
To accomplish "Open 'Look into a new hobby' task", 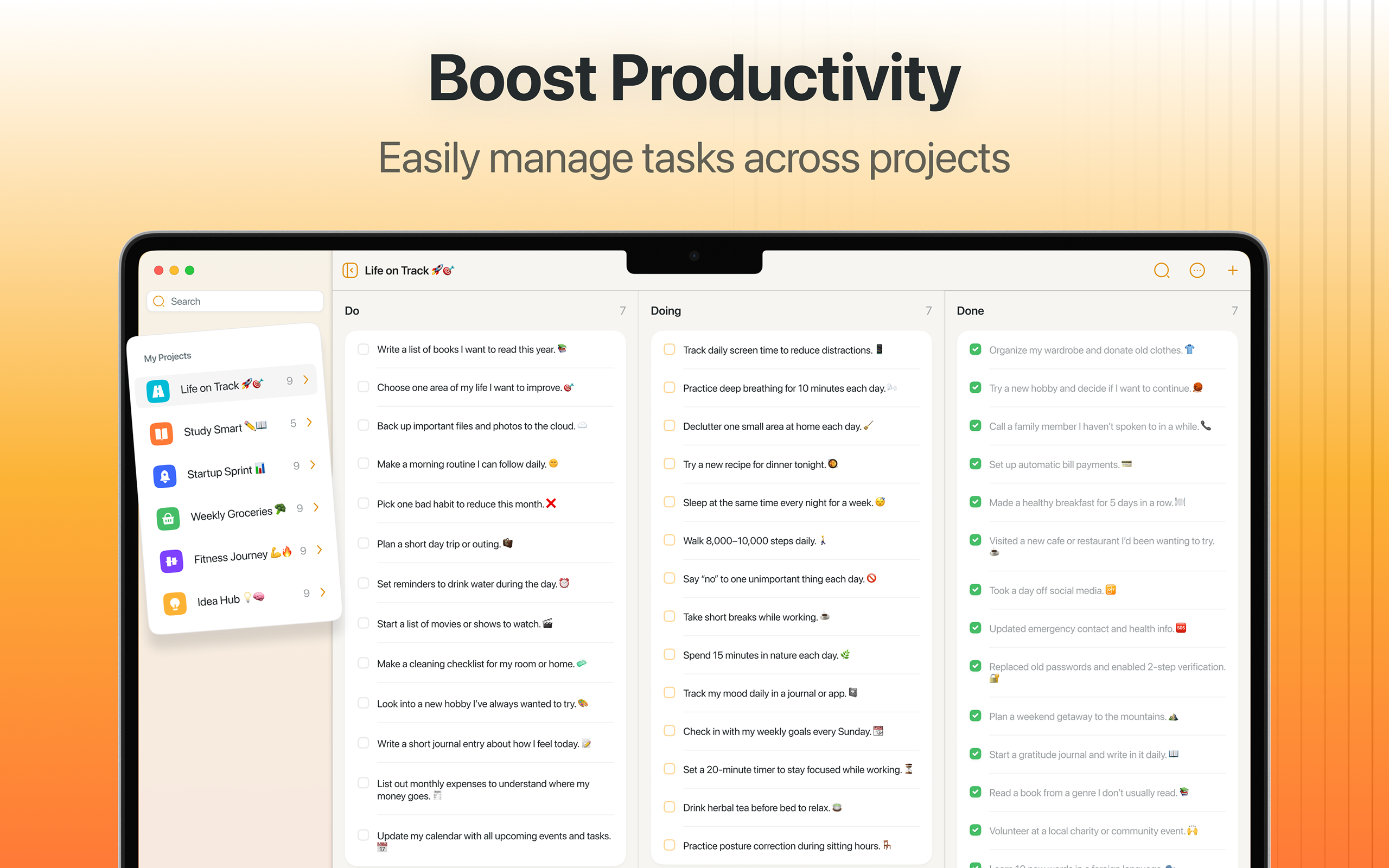I will click(x=482, y=704).
